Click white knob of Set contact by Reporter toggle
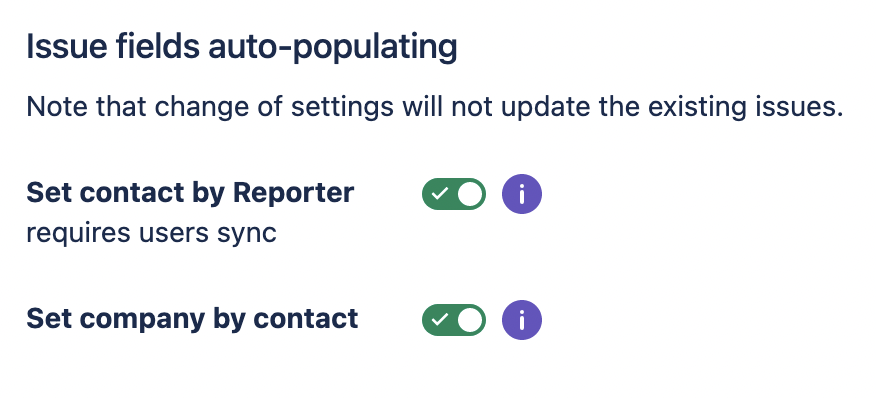 tap(470, 194)
